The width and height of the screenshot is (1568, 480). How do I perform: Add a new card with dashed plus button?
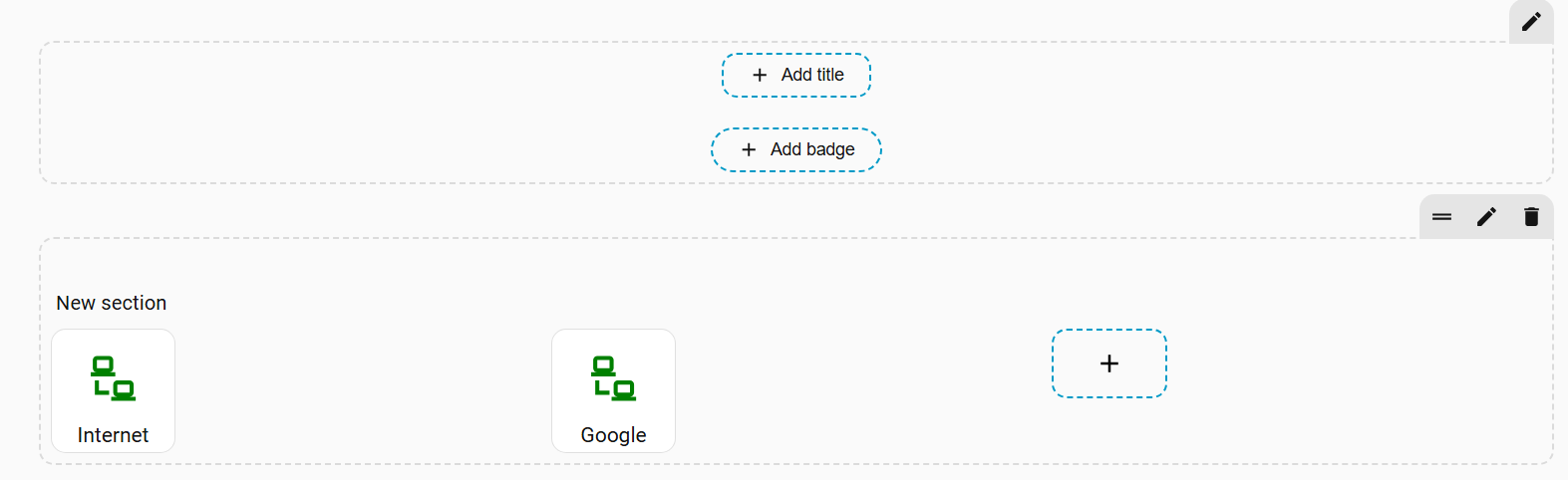click(1108, 363)
